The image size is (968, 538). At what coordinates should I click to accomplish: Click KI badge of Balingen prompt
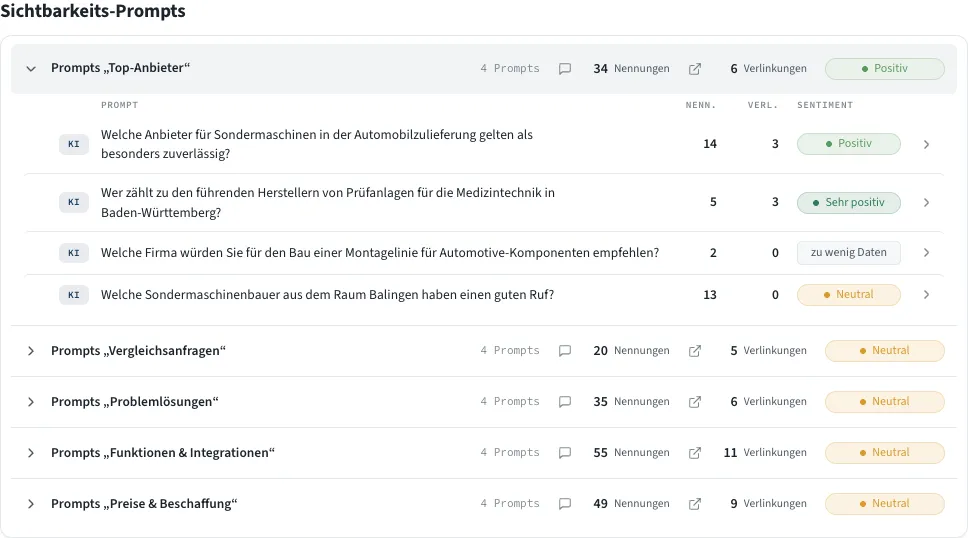click(x=74, y=295)
